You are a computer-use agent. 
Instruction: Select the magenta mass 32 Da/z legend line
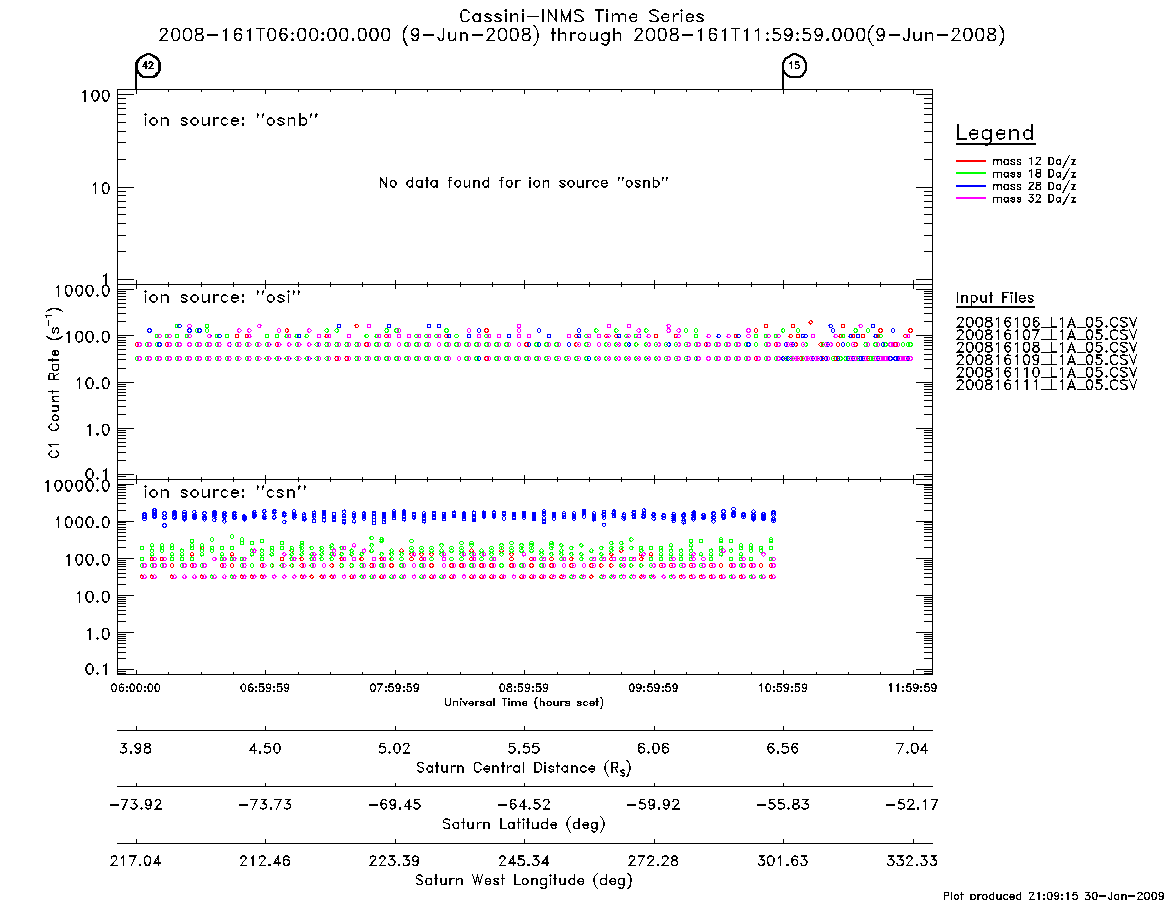point(970,198)
